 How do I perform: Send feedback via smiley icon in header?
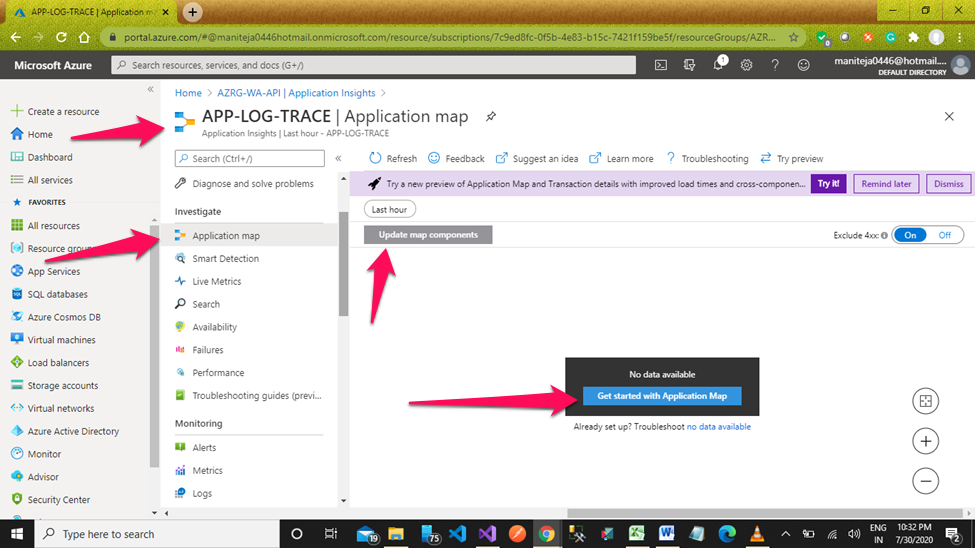click(x=803, y=65)
